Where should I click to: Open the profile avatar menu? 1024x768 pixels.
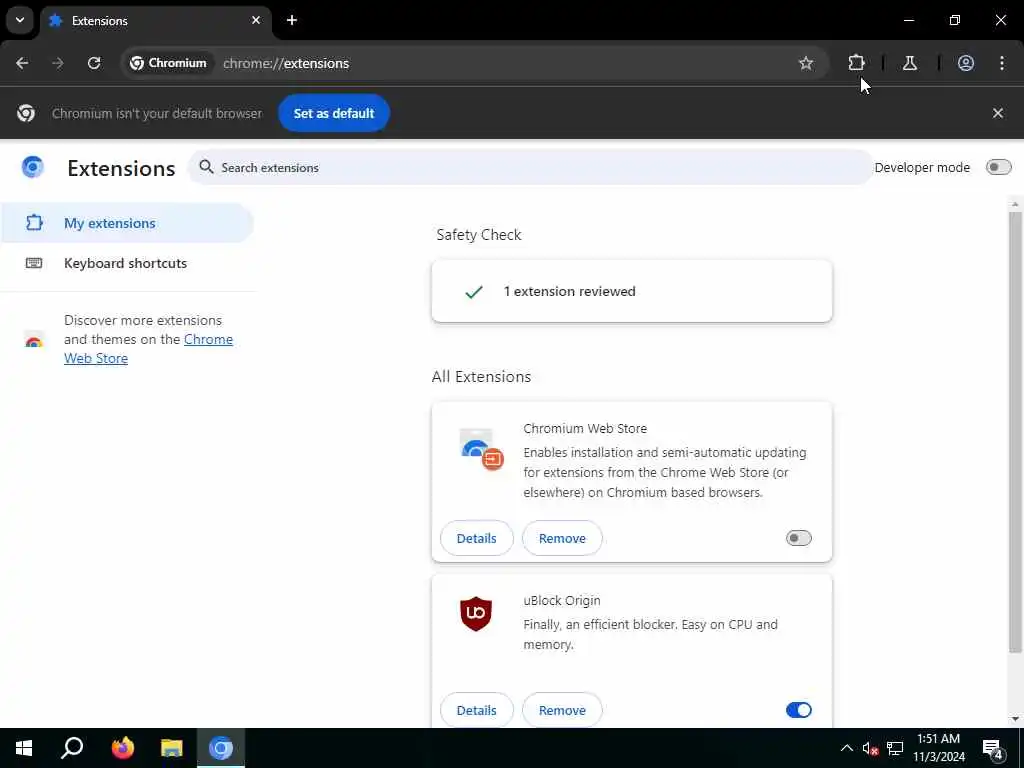(x=966, y=63)
